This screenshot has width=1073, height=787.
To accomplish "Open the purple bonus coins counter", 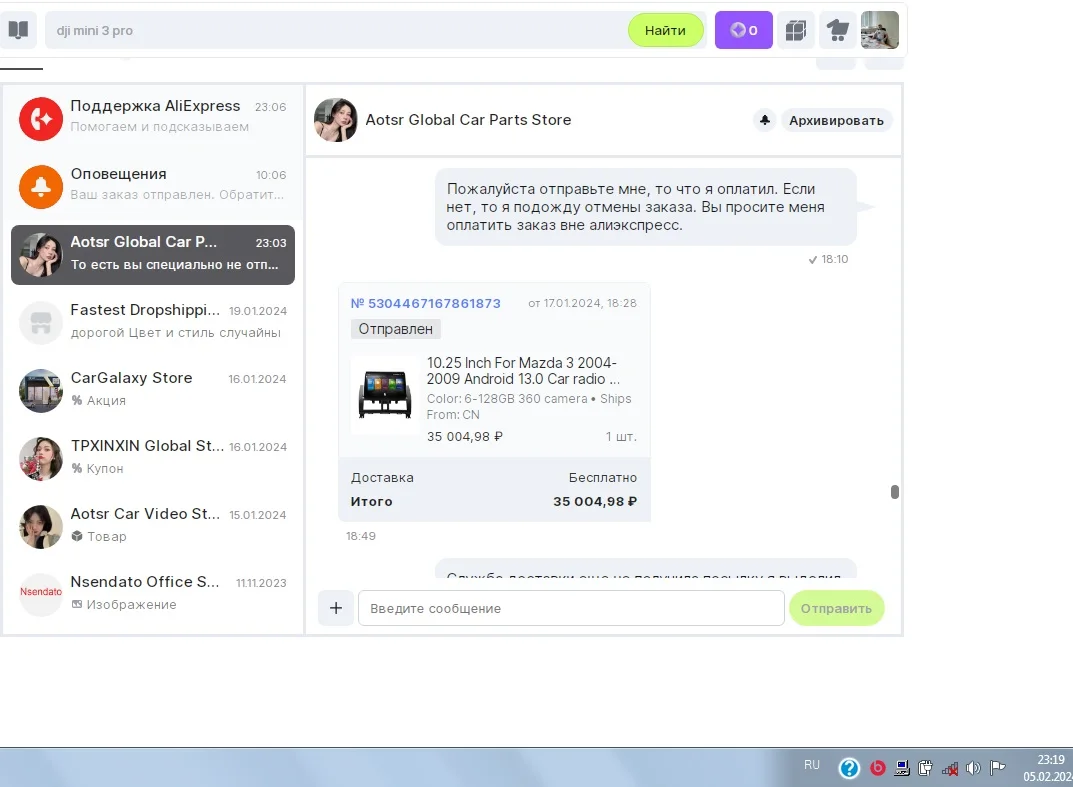I will coord(743,30).
